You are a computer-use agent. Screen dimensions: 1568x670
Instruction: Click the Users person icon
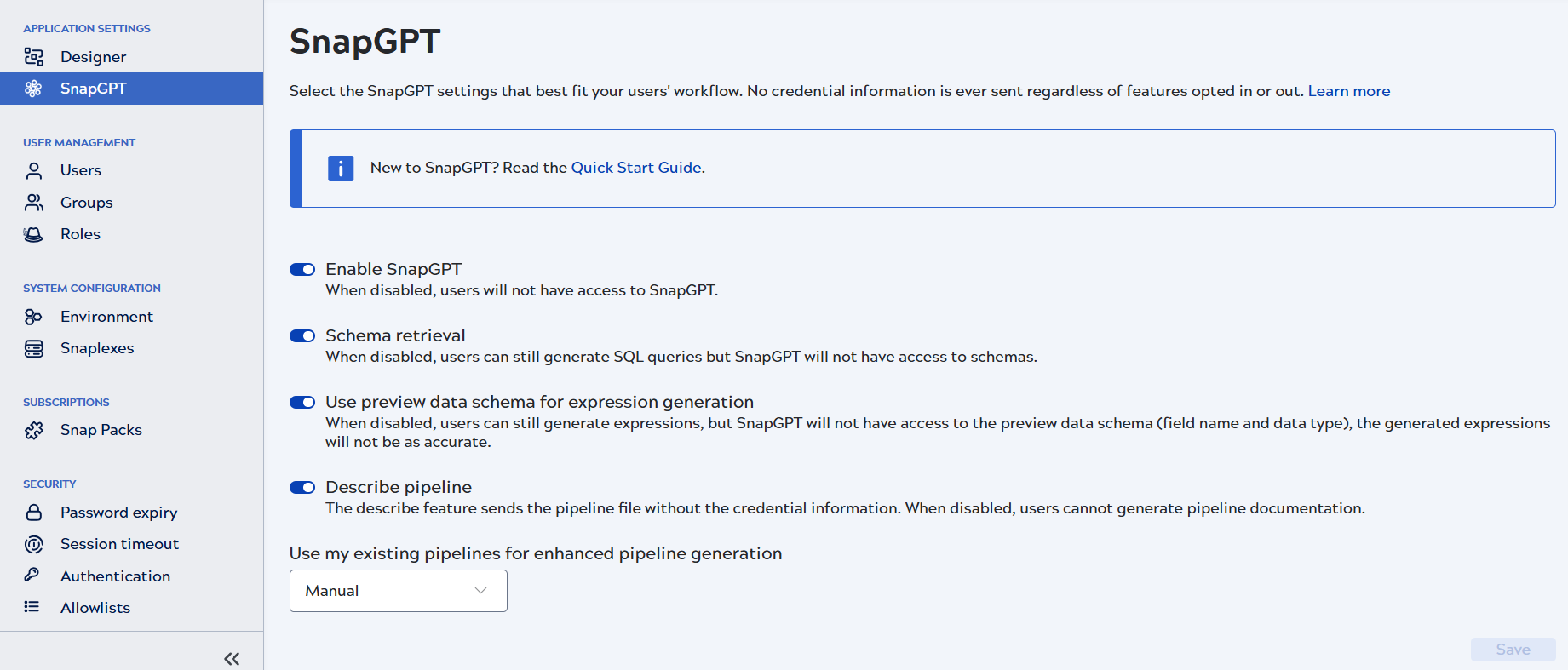tap(34, 170)
